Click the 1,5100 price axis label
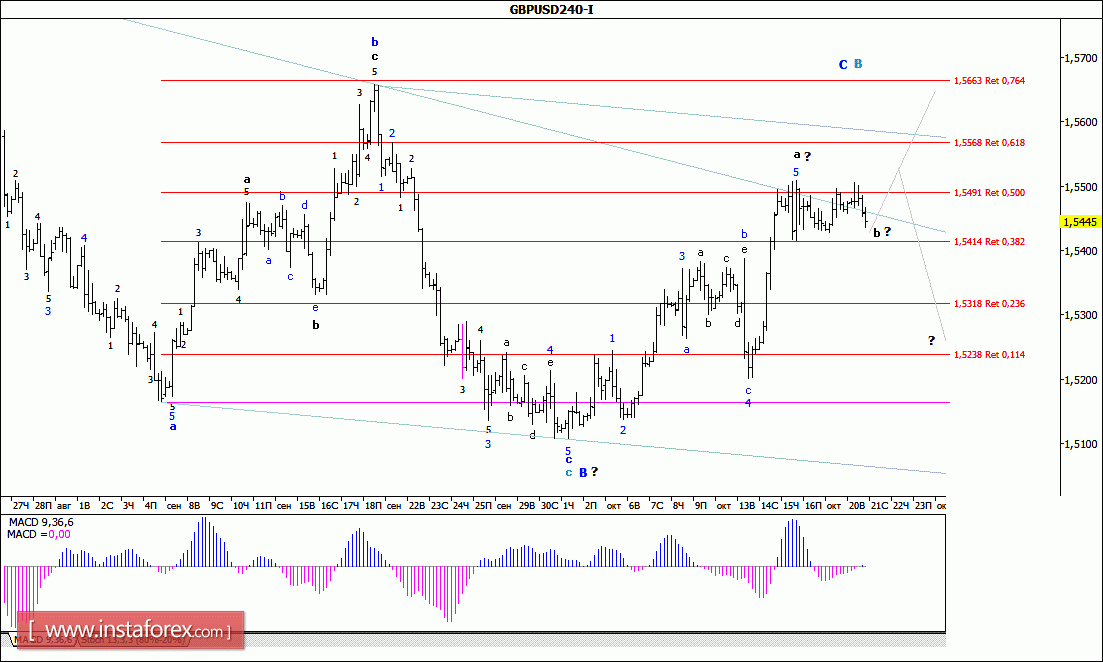The image size is (1103, 662). point(1081,444)
